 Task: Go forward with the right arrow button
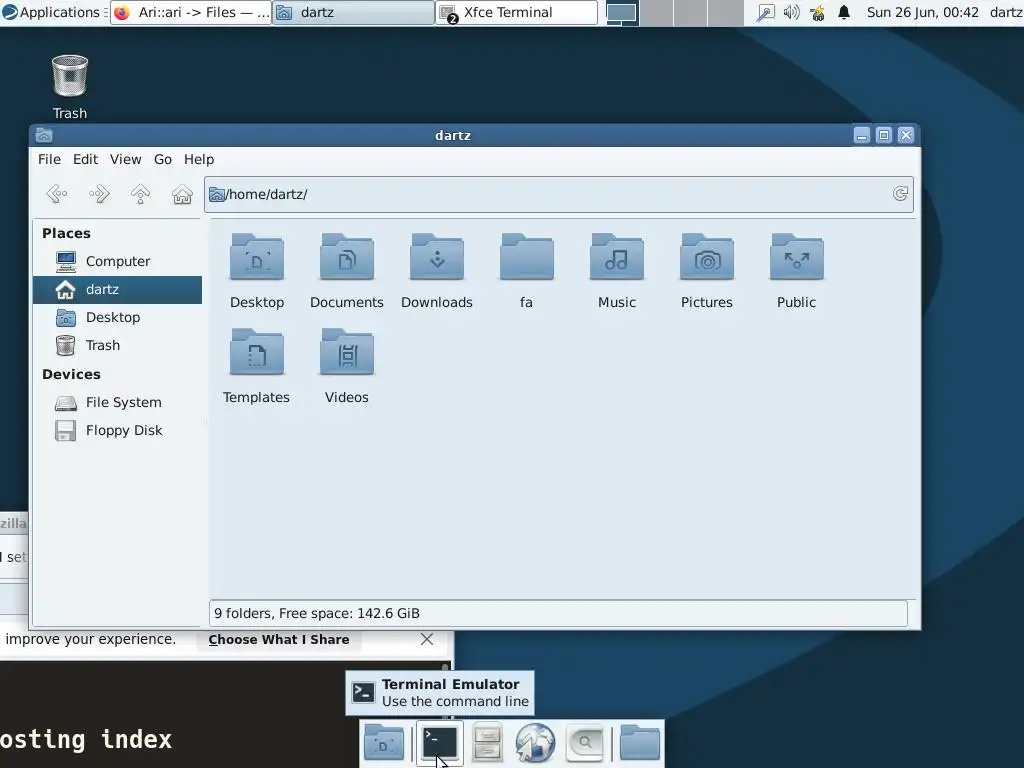click(99, 194)
